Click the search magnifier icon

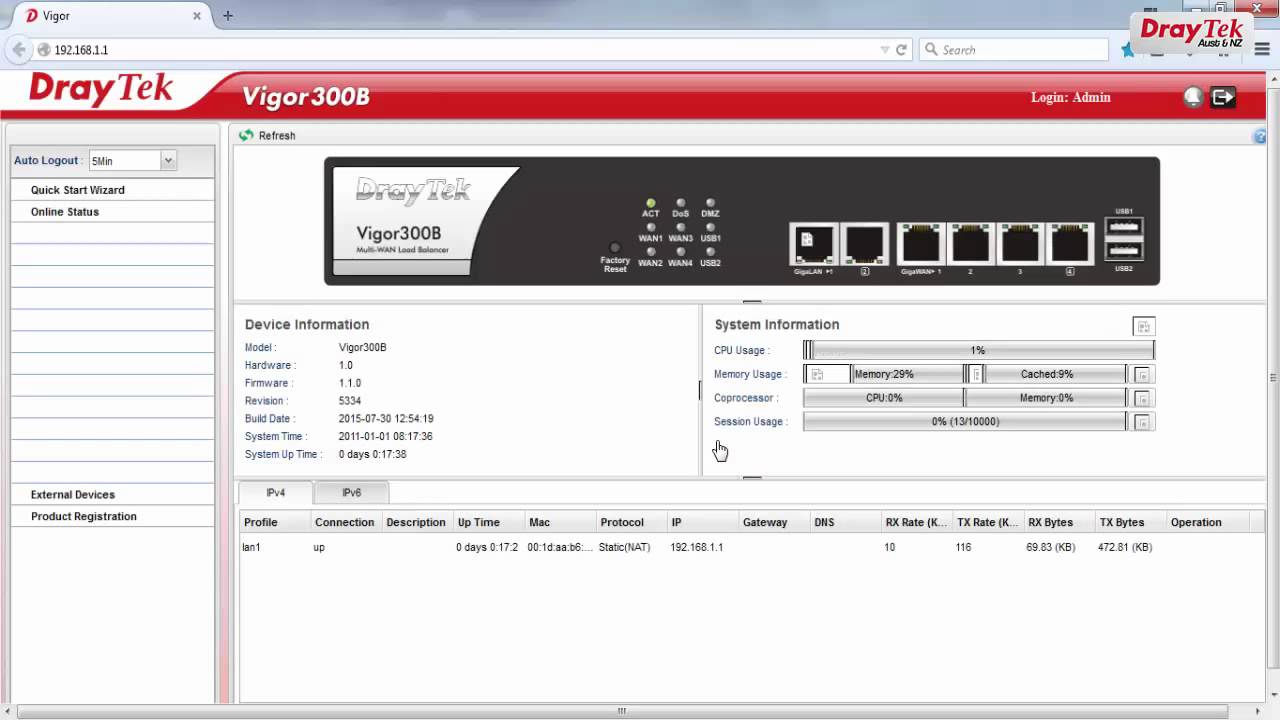[x=931, y=50]
